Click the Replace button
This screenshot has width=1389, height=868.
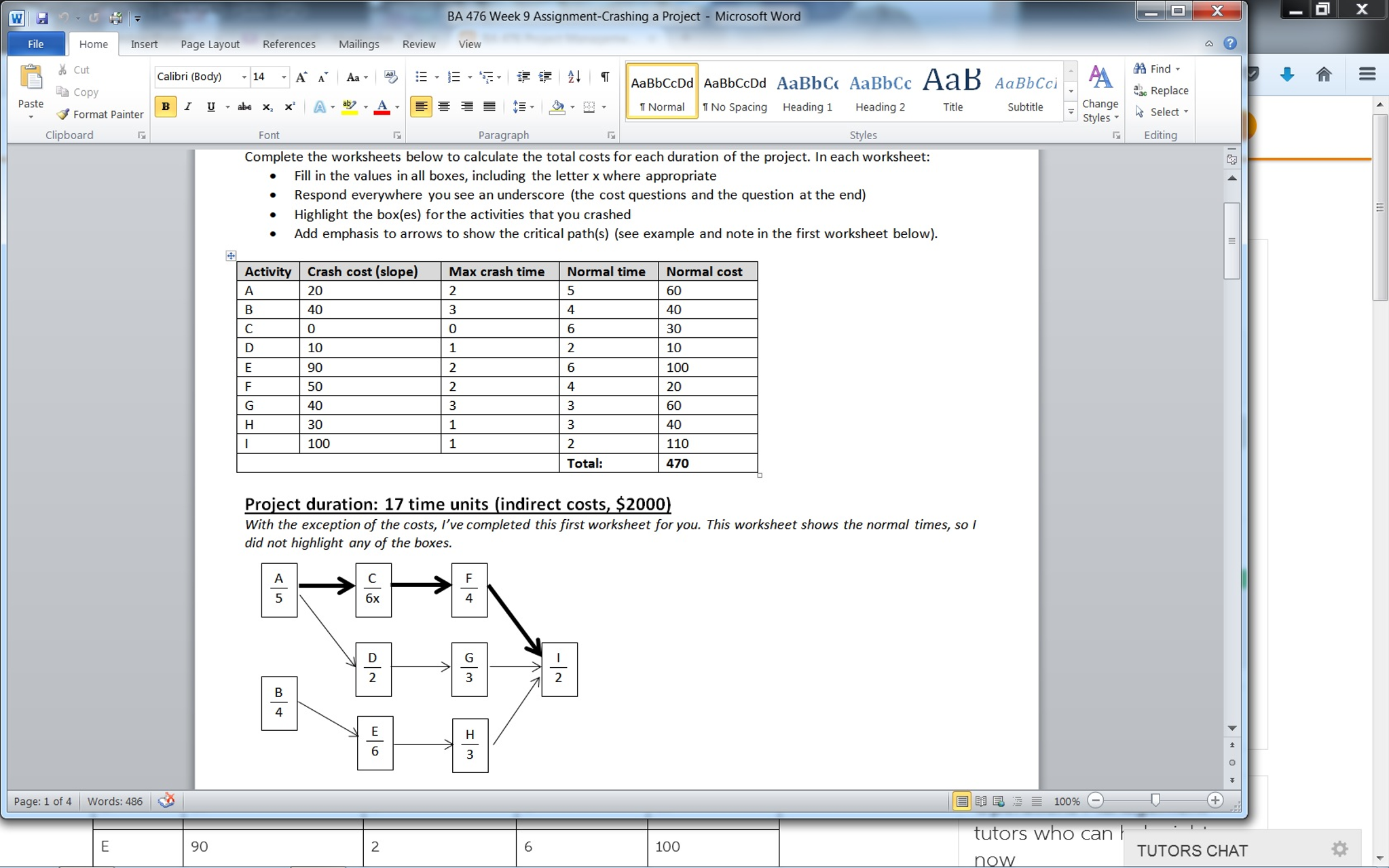(1162, 90)
